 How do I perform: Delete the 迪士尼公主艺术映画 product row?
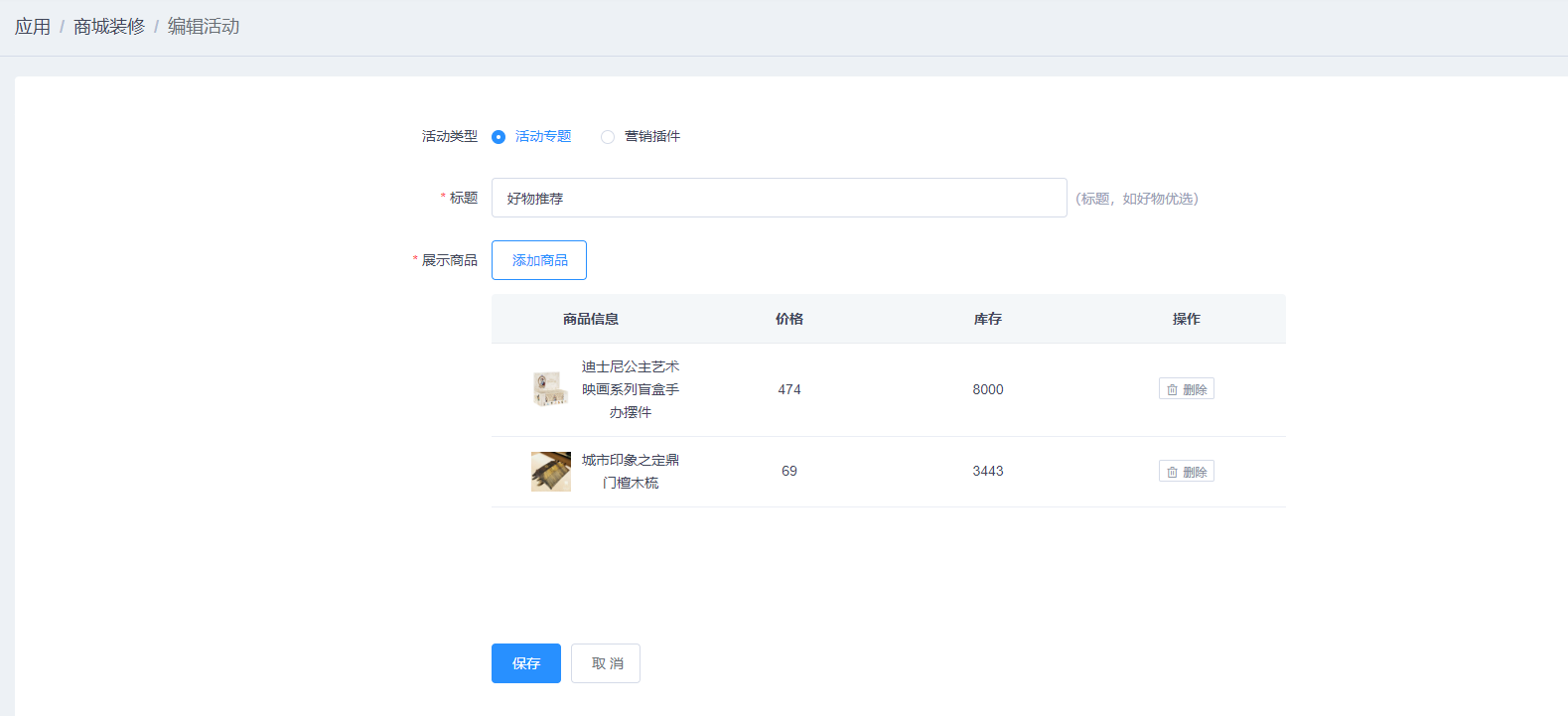pos(1186,389)
